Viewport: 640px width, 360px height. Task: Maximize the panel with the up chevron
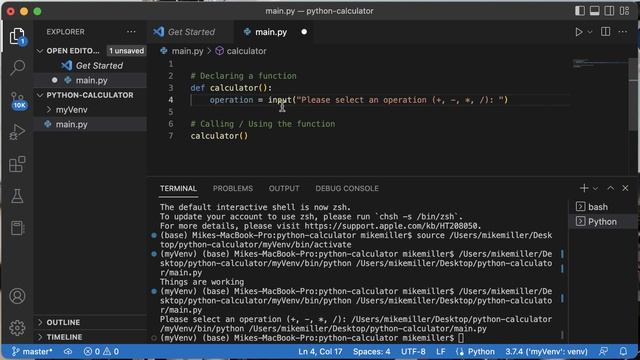(611, 188)
